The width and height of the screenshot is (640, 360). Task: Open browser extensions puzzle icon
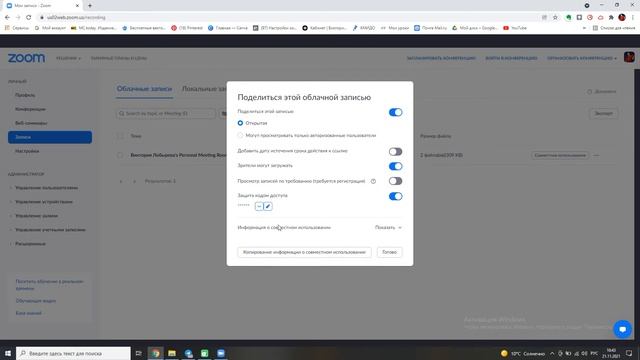[x=611, y=18]
